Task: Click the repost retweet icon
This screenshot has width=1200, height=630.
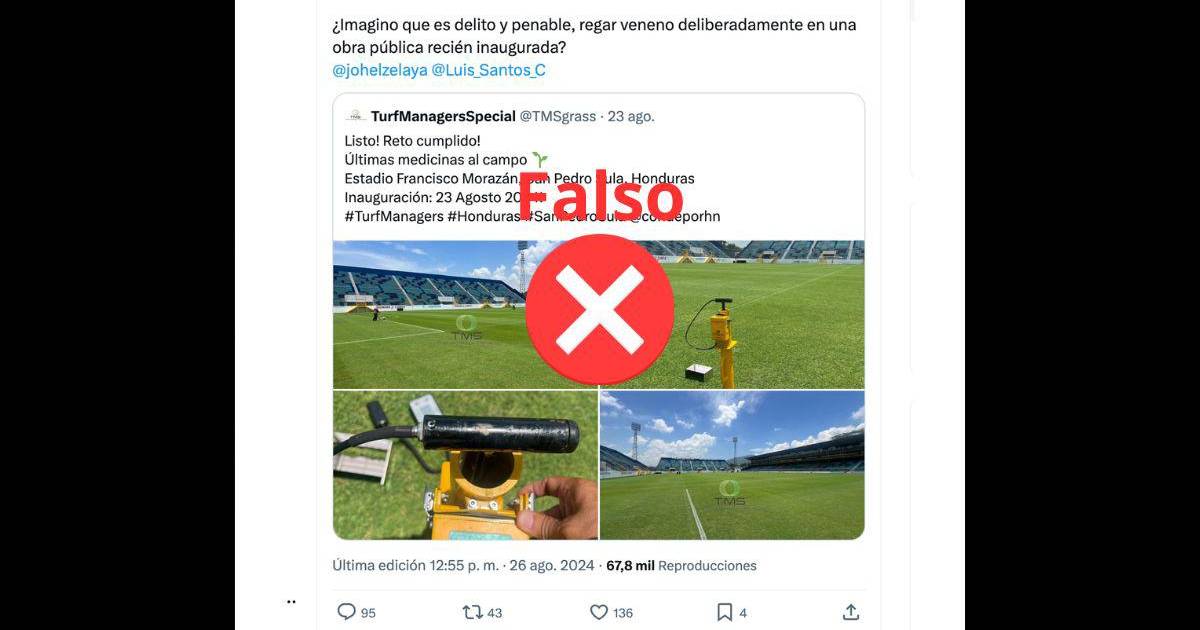Action: tap(472, 612)
